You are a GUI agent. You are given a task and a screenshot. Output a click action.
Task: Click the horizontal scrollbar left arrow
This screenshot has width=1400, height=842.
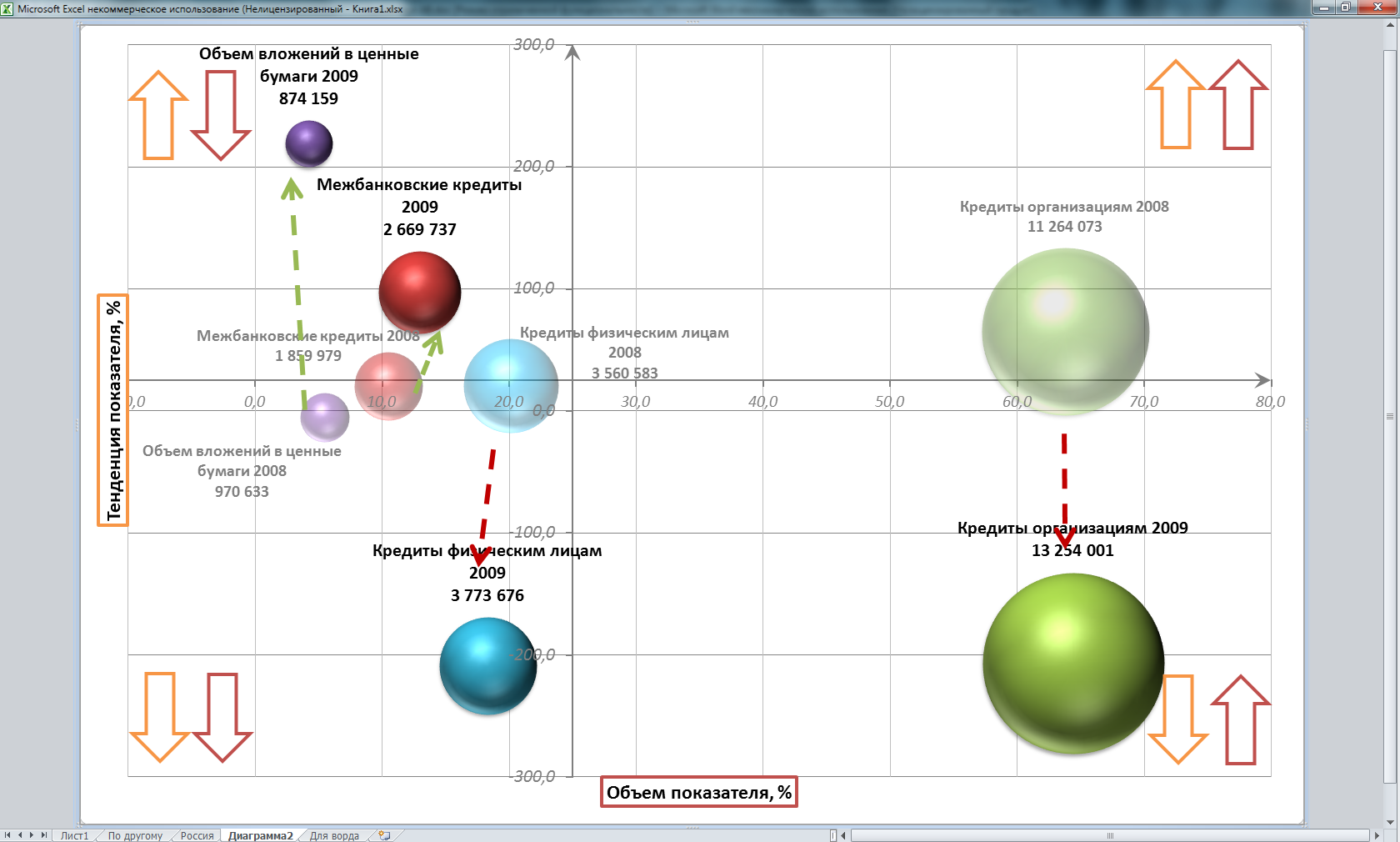843,835
